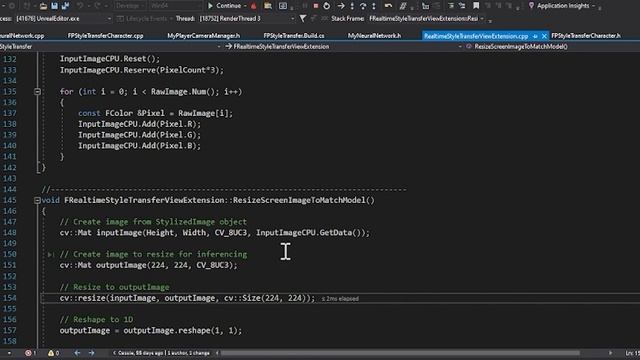Click the horizontal scrollbar thumb at bottom

(x=400, y=353)
